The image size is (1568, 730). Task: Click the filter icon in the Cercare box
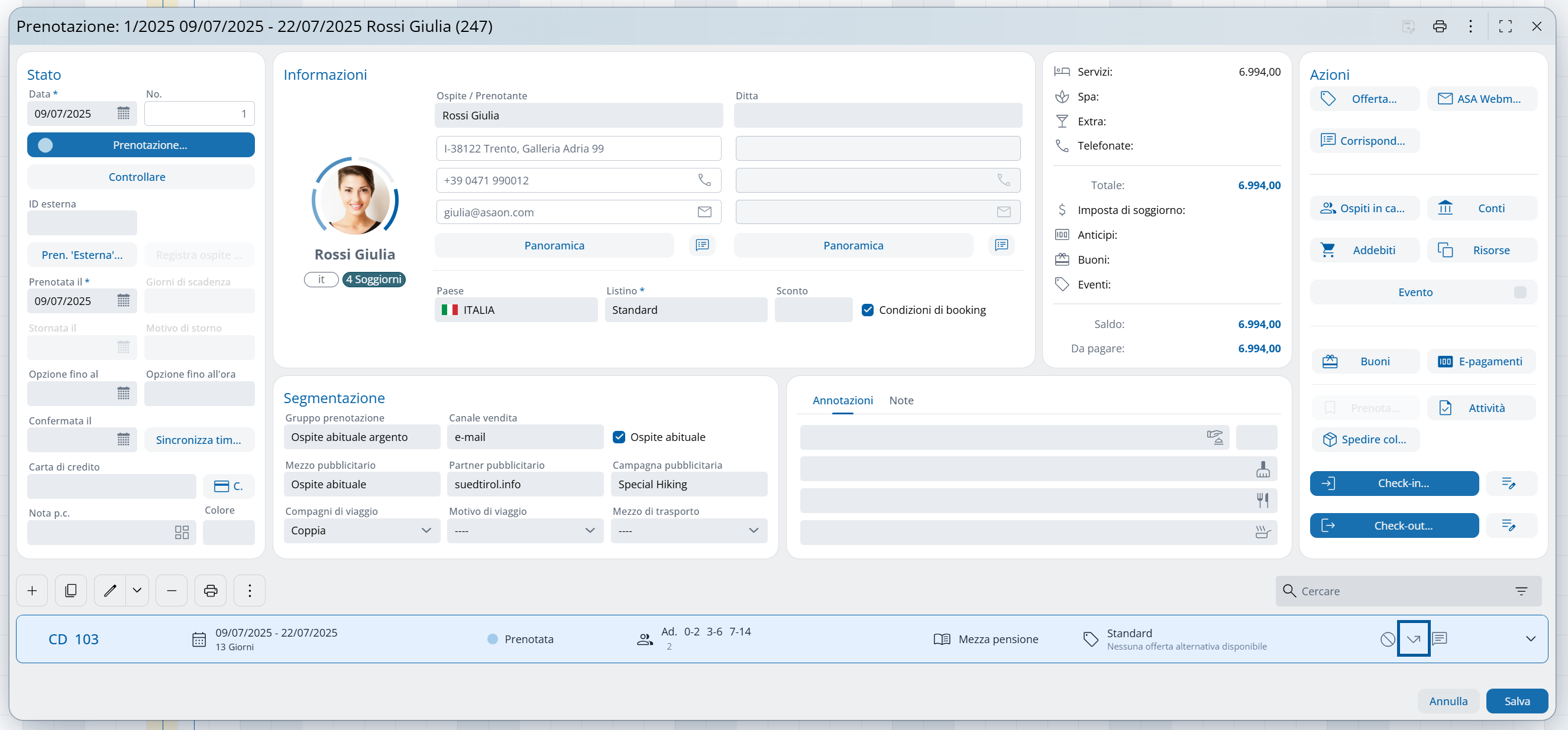tap(1521, 591)
